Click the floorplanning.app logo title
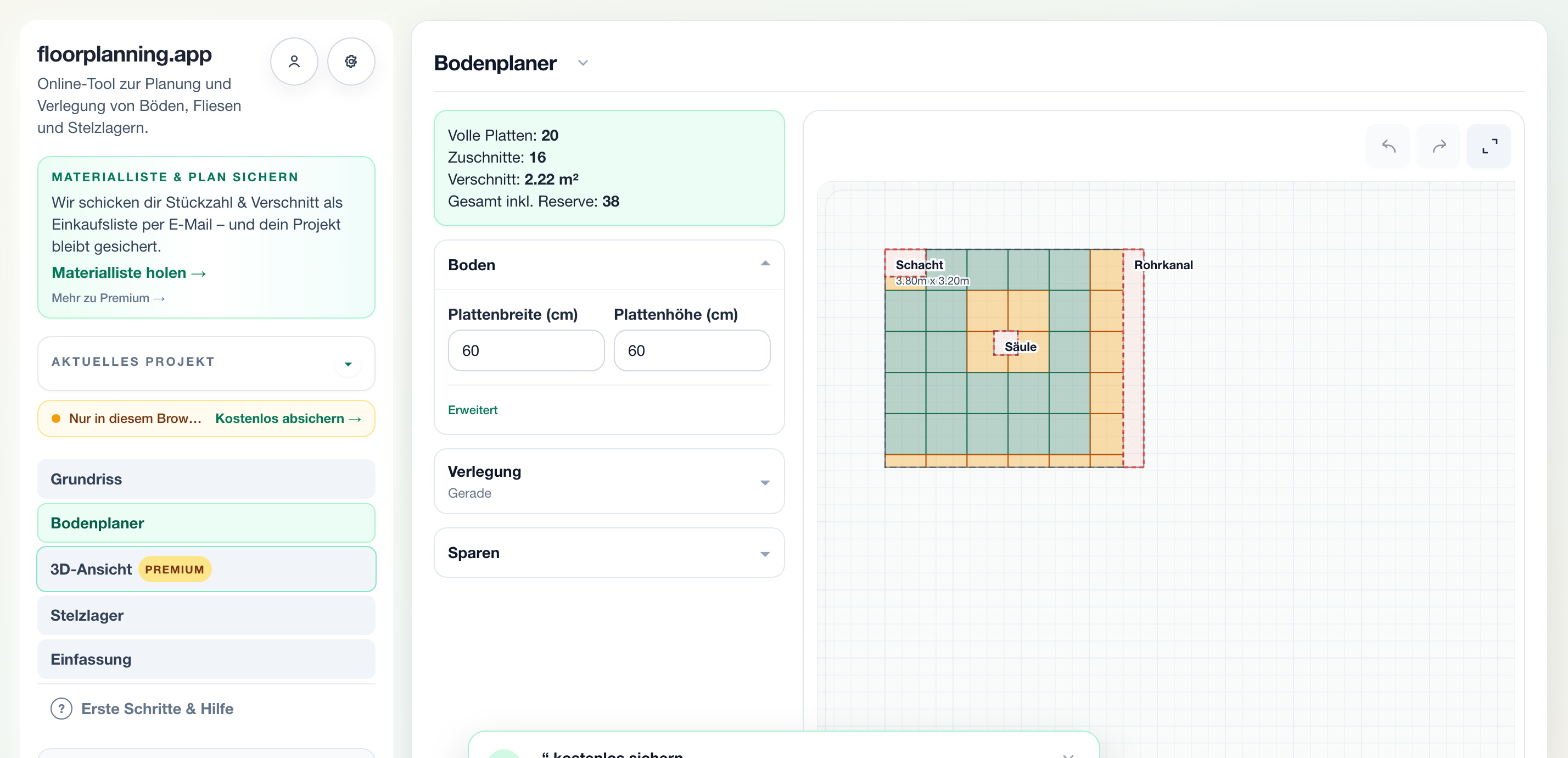This screenshot has height=758, width=1568. coord(125,55)
